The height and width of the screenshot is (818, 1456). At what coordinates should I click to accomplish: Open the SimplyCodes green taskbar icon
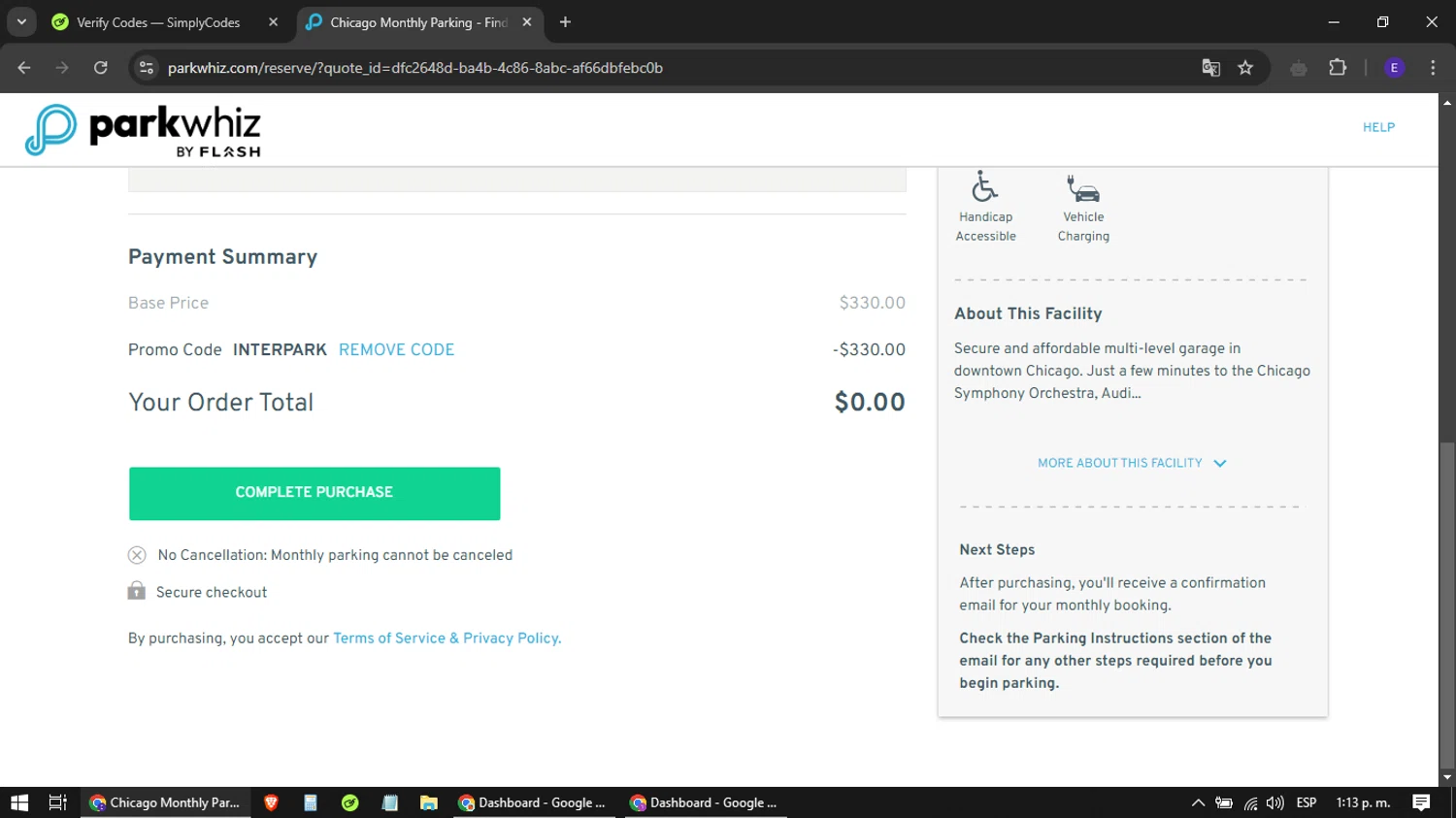tap(350, 802)
